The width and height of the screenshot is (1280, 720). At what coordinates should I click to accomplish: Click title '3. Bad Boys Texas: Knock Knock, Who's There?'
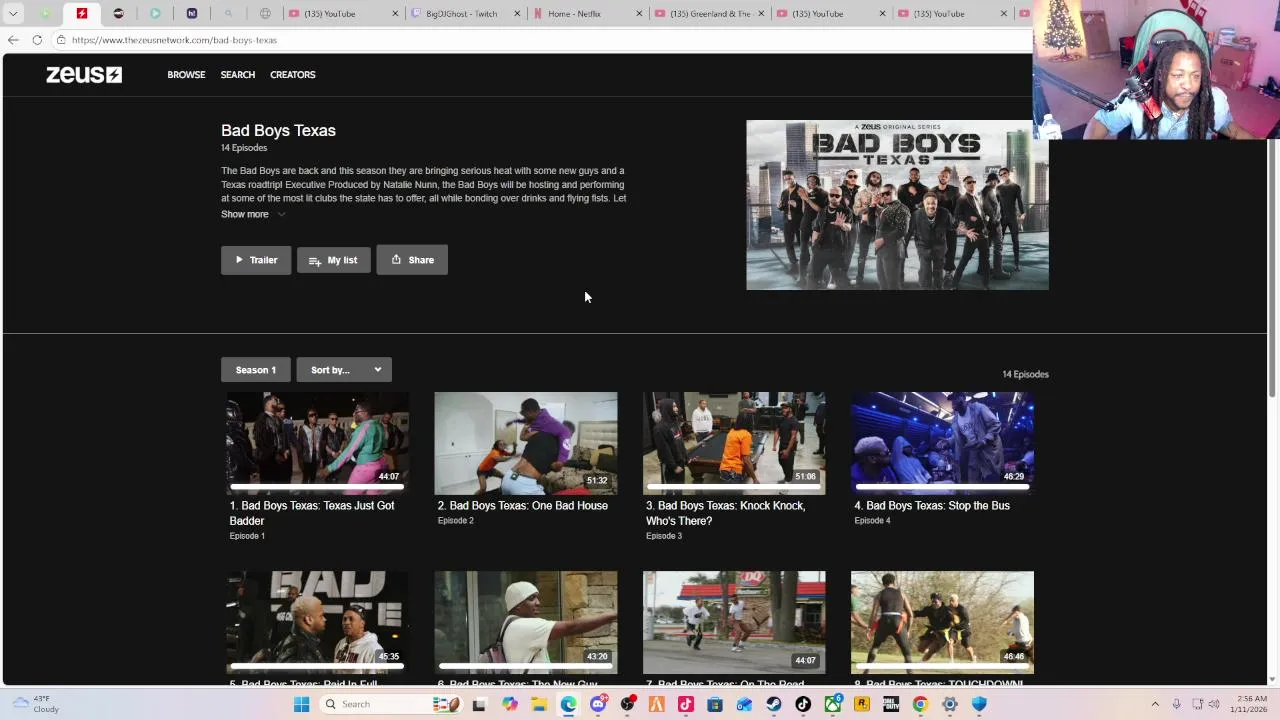tap(726, 513)
